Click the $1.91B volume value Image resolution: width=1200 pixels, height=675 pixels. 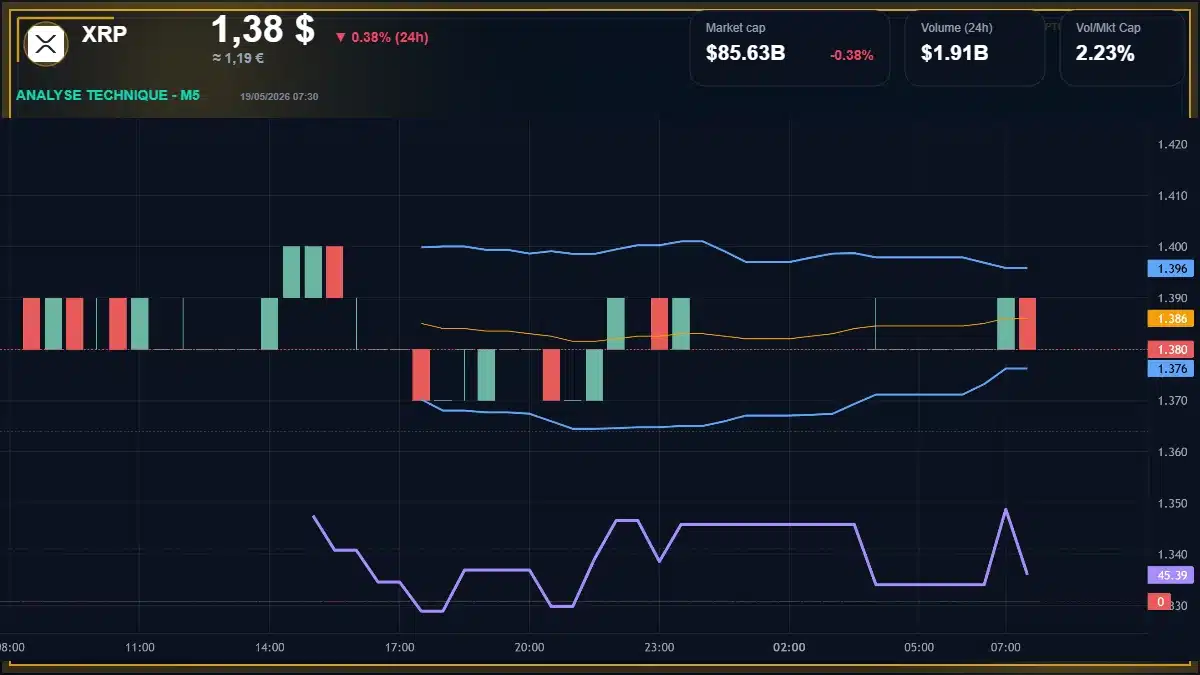(954, 54)
